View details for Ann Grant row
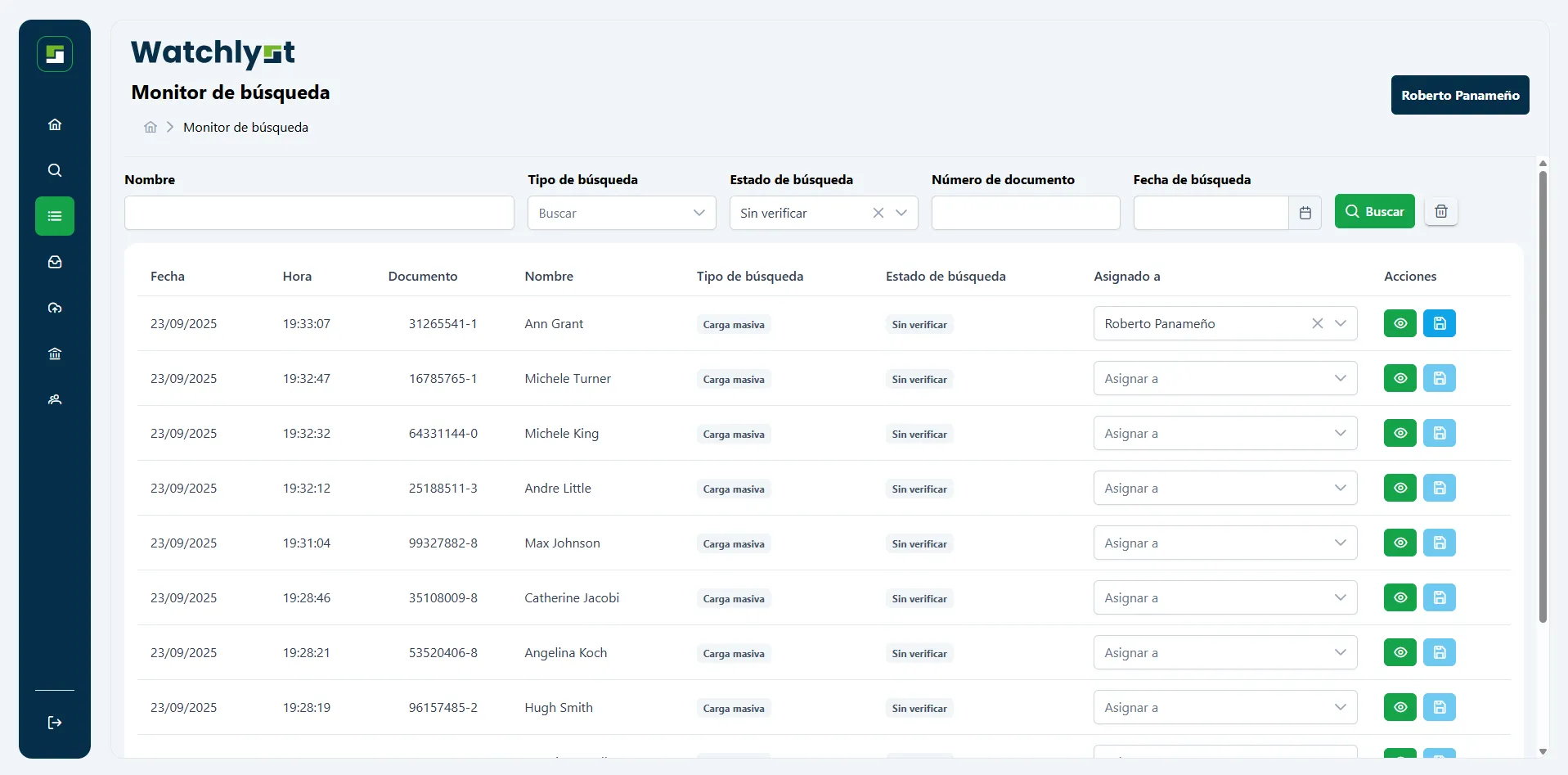 1400,323
